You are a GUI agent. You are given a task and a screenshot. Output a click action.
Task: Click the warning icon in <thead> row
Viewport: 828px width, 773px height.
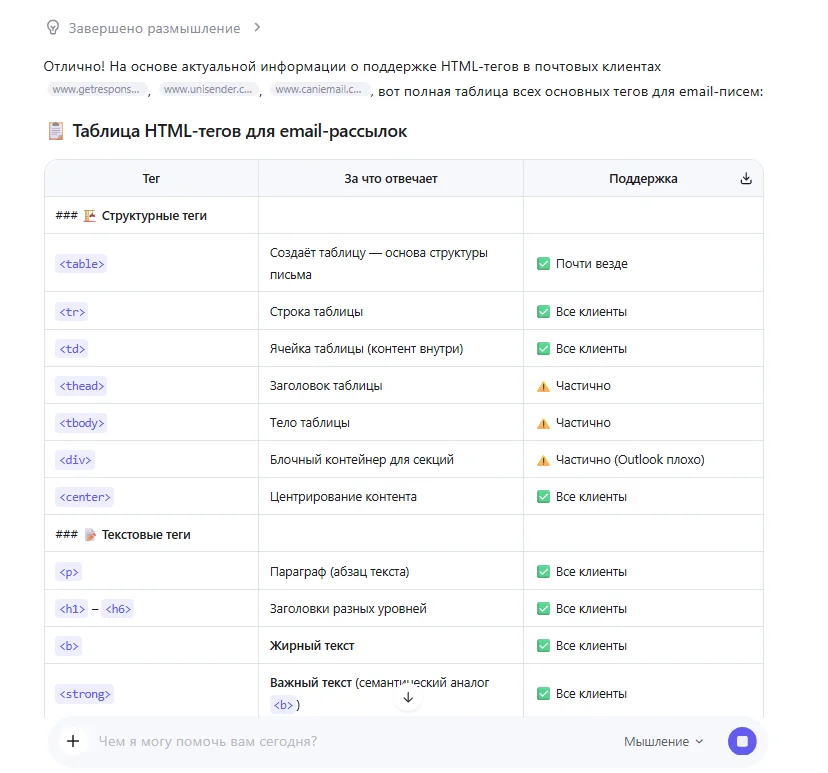[543, 386]
